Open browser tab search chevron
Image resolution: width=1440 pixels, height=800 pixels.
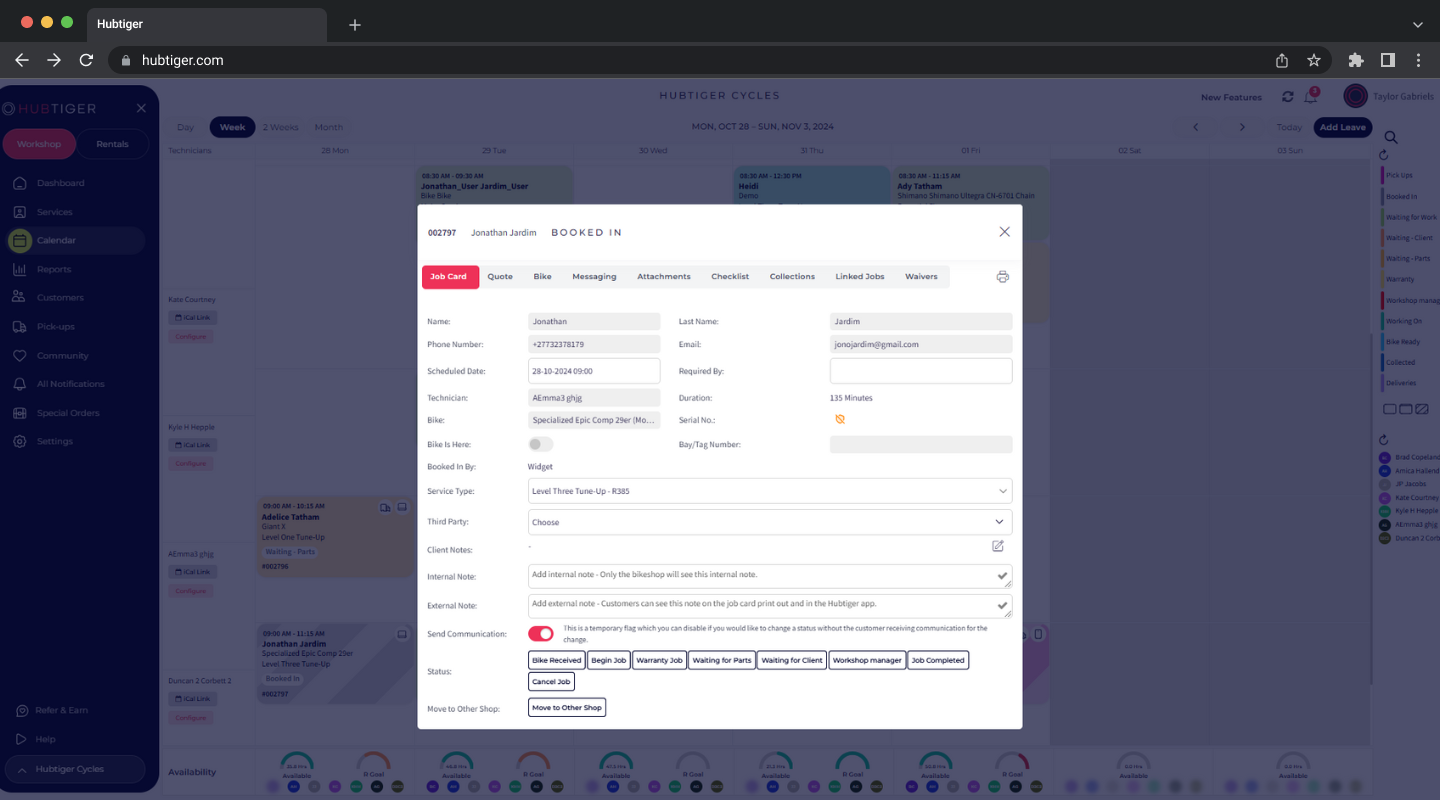1417,24
